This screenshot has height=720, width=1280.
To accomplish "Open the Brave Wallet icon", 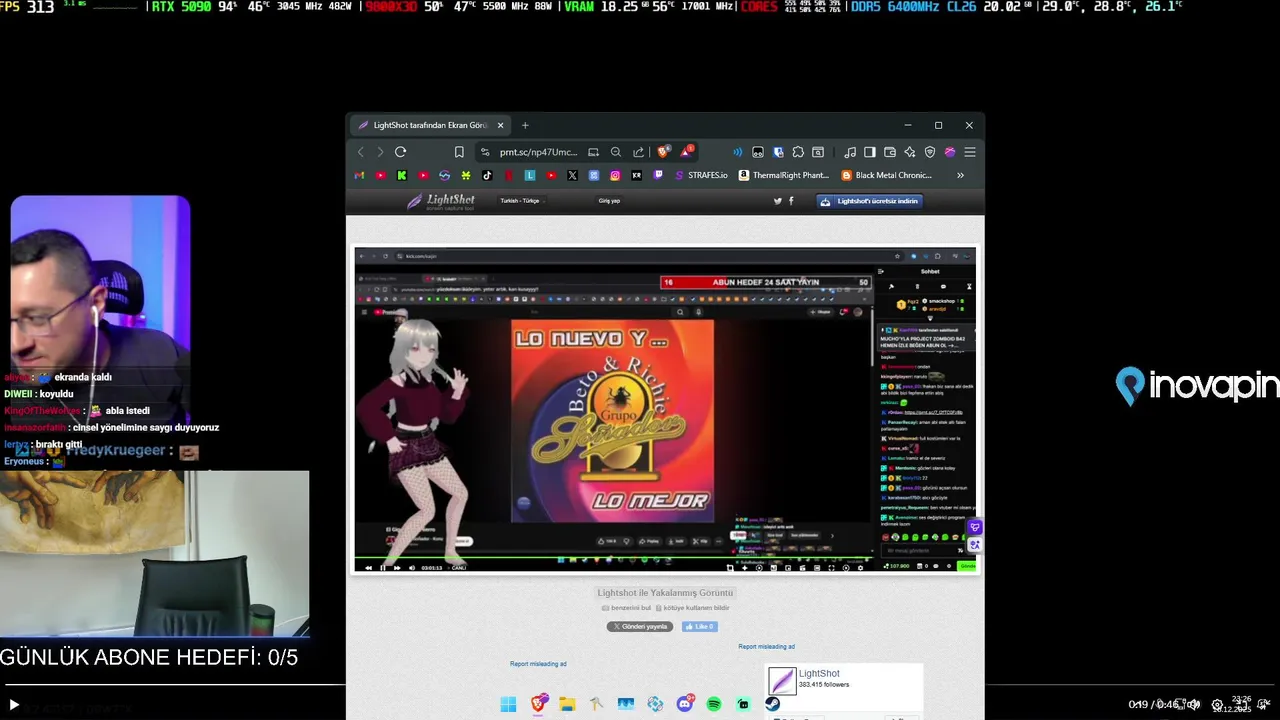I will pyautogui.click(x=890, y=152).
